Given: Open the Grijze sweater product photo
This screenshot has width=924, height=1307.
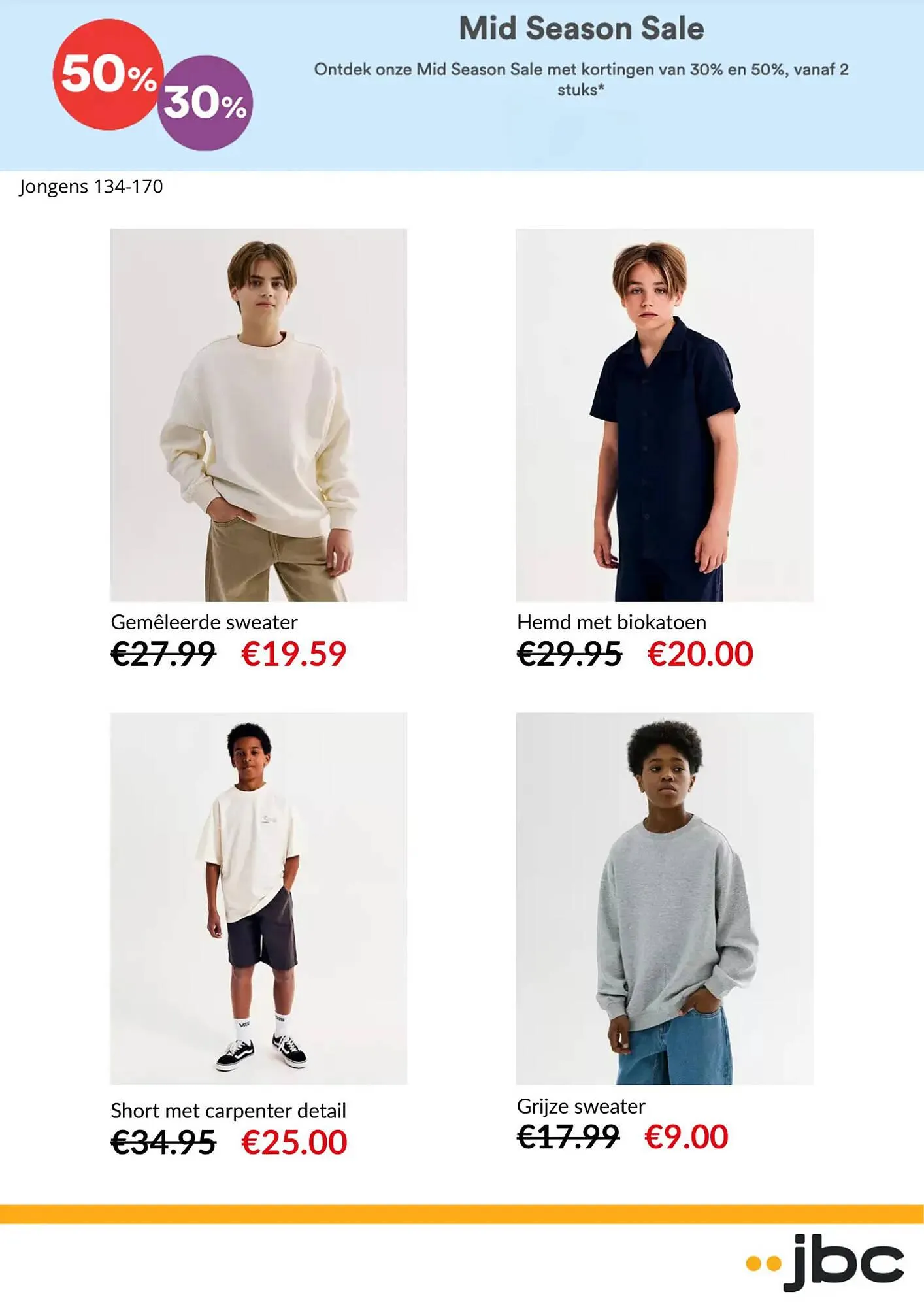Looking at the screenshot, I should [665, 899].
